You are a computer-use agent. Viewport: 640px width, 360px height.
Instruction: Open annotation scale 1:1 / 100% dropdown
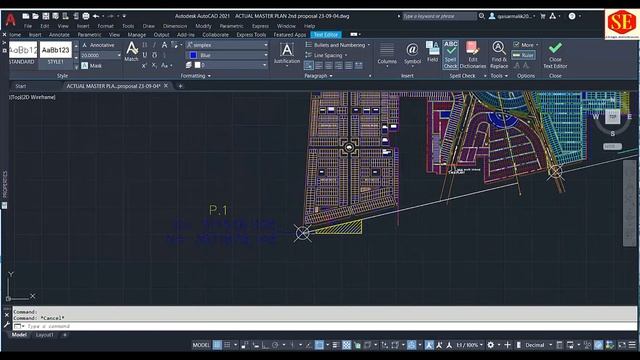pyautogui.click(x=469, y=345)
